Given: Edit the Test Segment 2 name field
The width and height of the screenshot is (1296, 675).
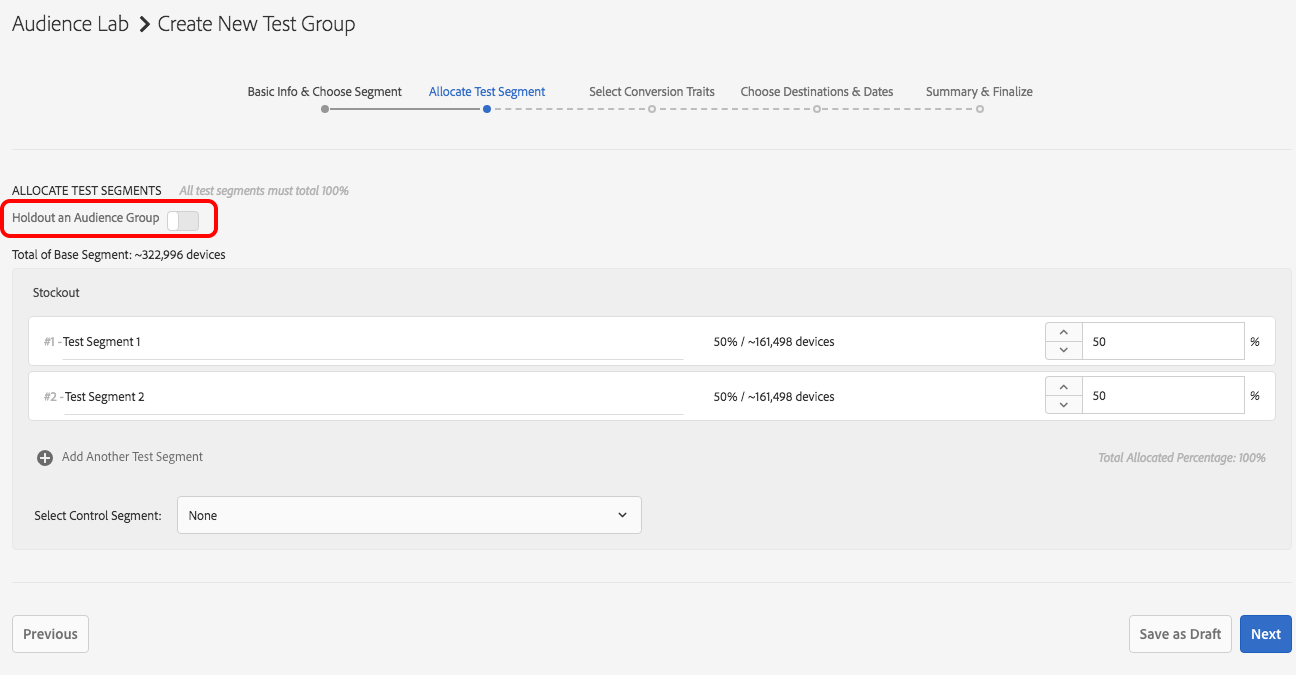Looking at the screenshot, I should point(372,397).
